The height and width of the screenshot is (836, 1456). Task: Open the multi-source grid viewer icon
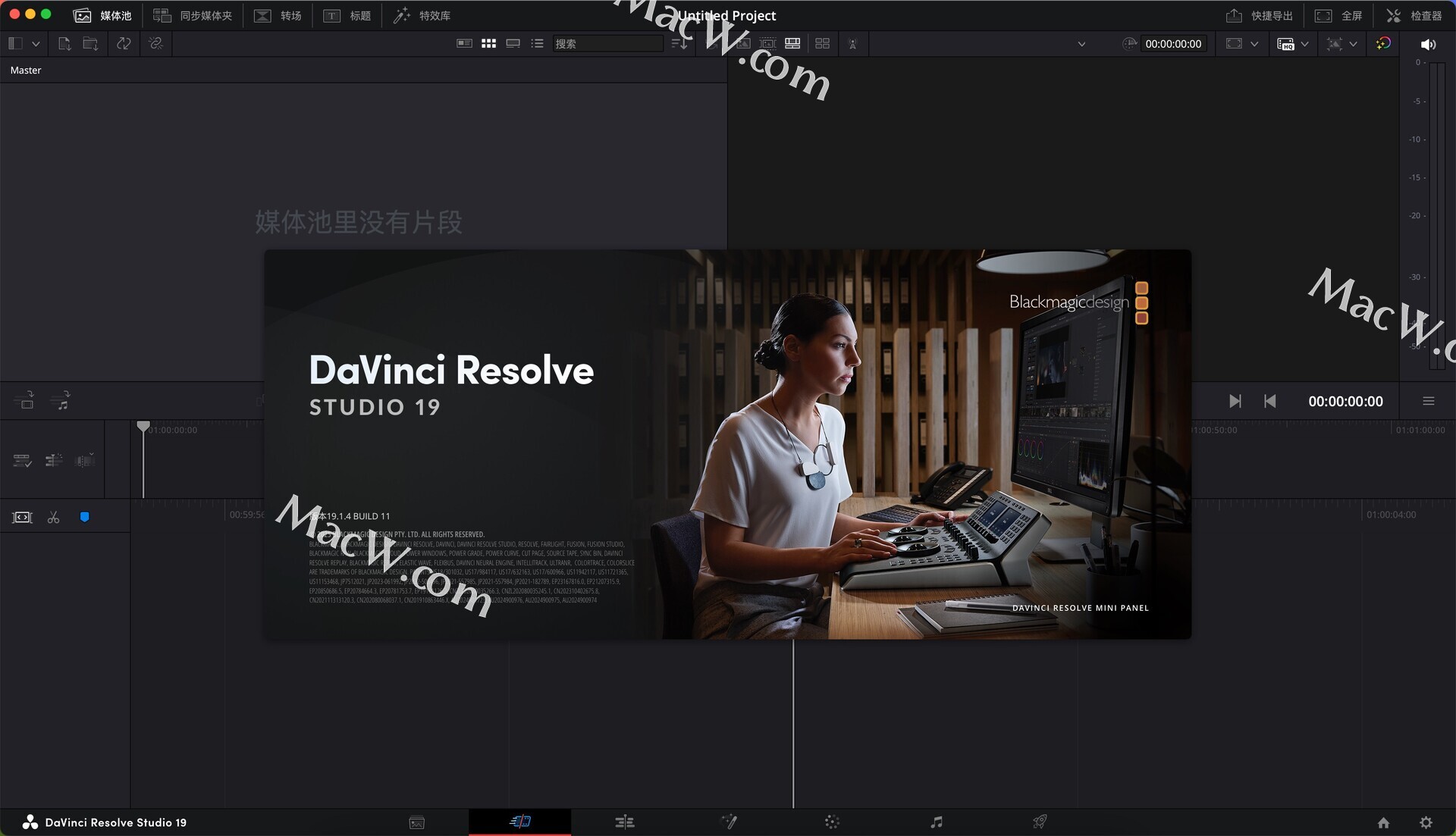pos(822,43)
